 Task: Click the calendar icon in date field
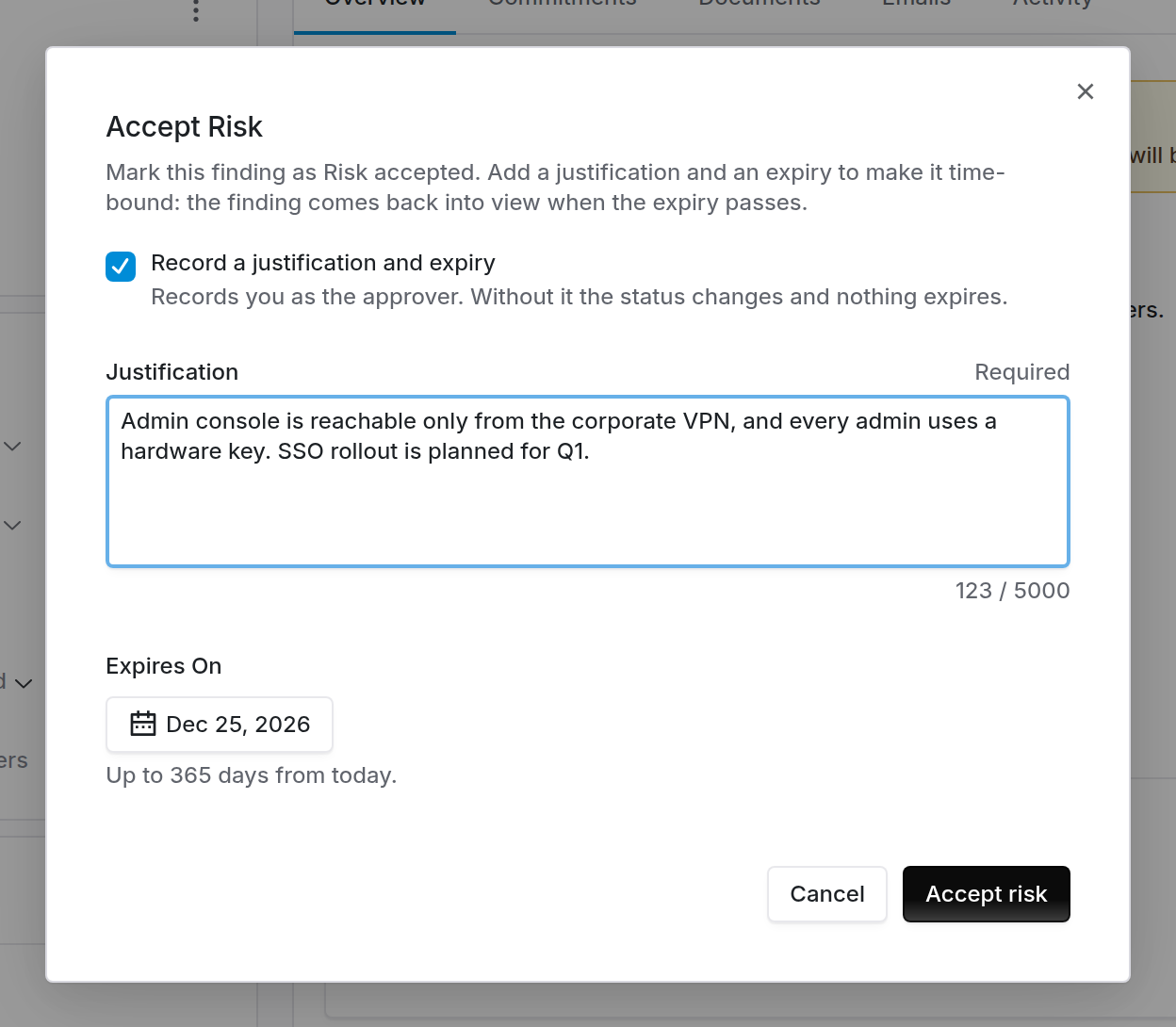pos(143,724)
